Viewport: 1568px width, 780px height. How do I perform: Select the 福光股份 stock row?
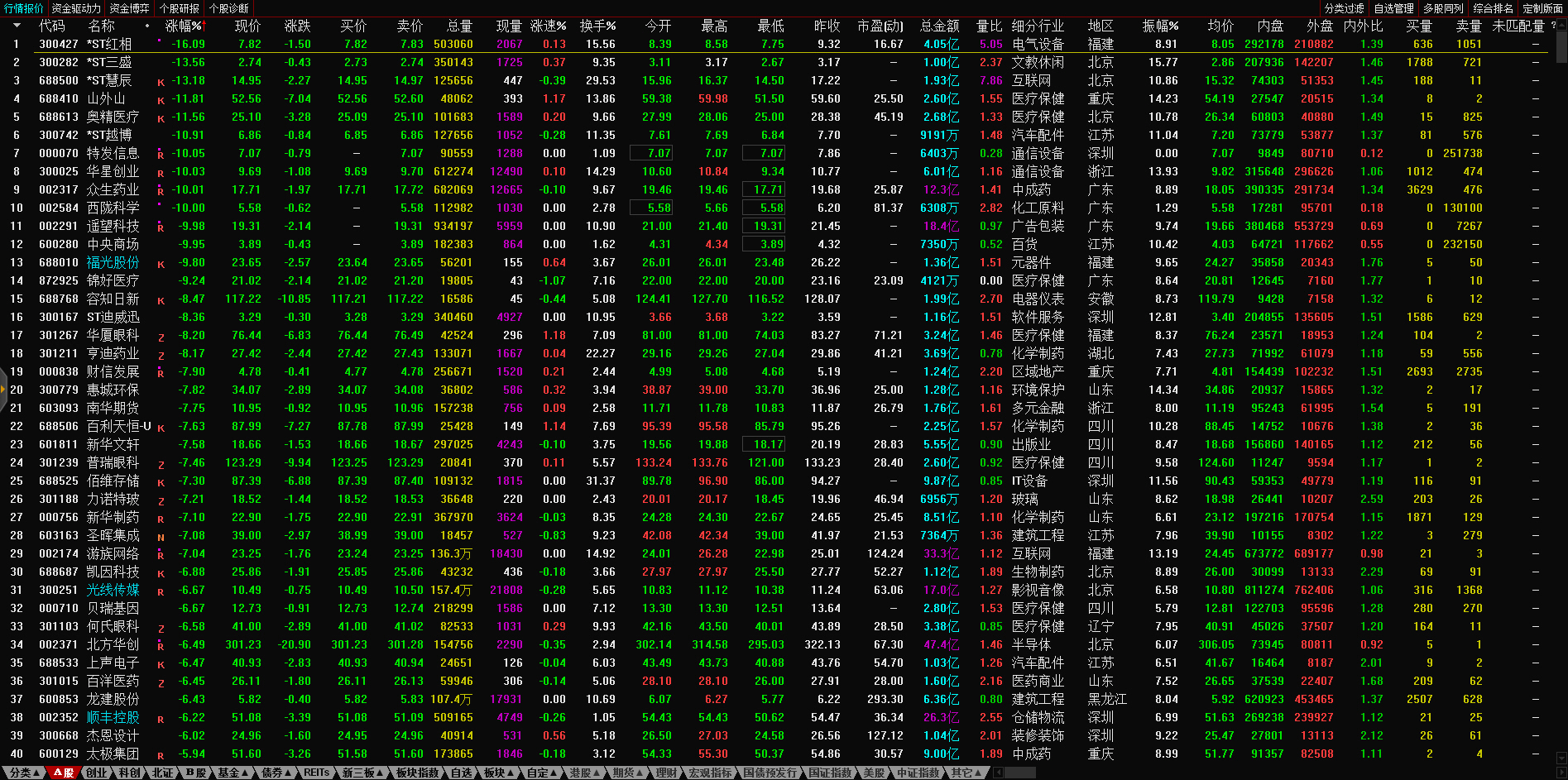(x=113, y=262)
